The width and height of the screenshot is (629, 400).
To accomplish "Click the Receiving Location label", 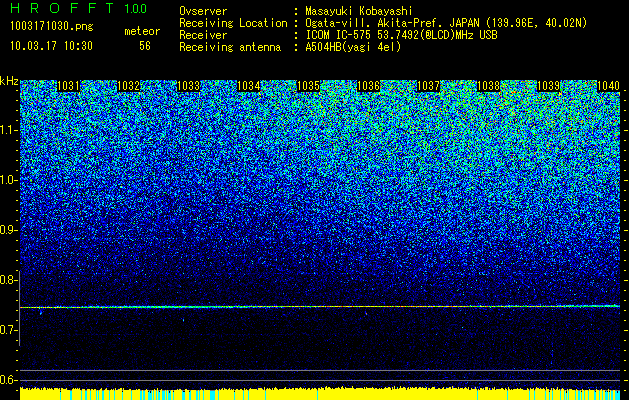I will coord(233,23).
